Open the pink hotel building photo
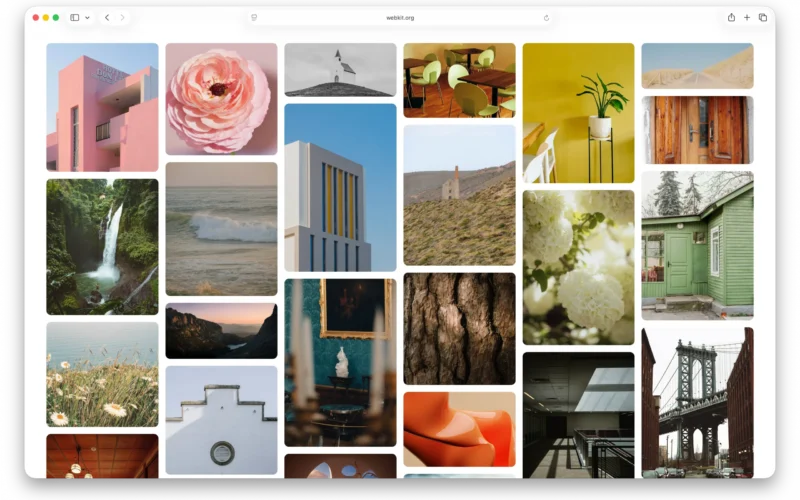Screen dimensions: 800x500 [x=102, y=107]
